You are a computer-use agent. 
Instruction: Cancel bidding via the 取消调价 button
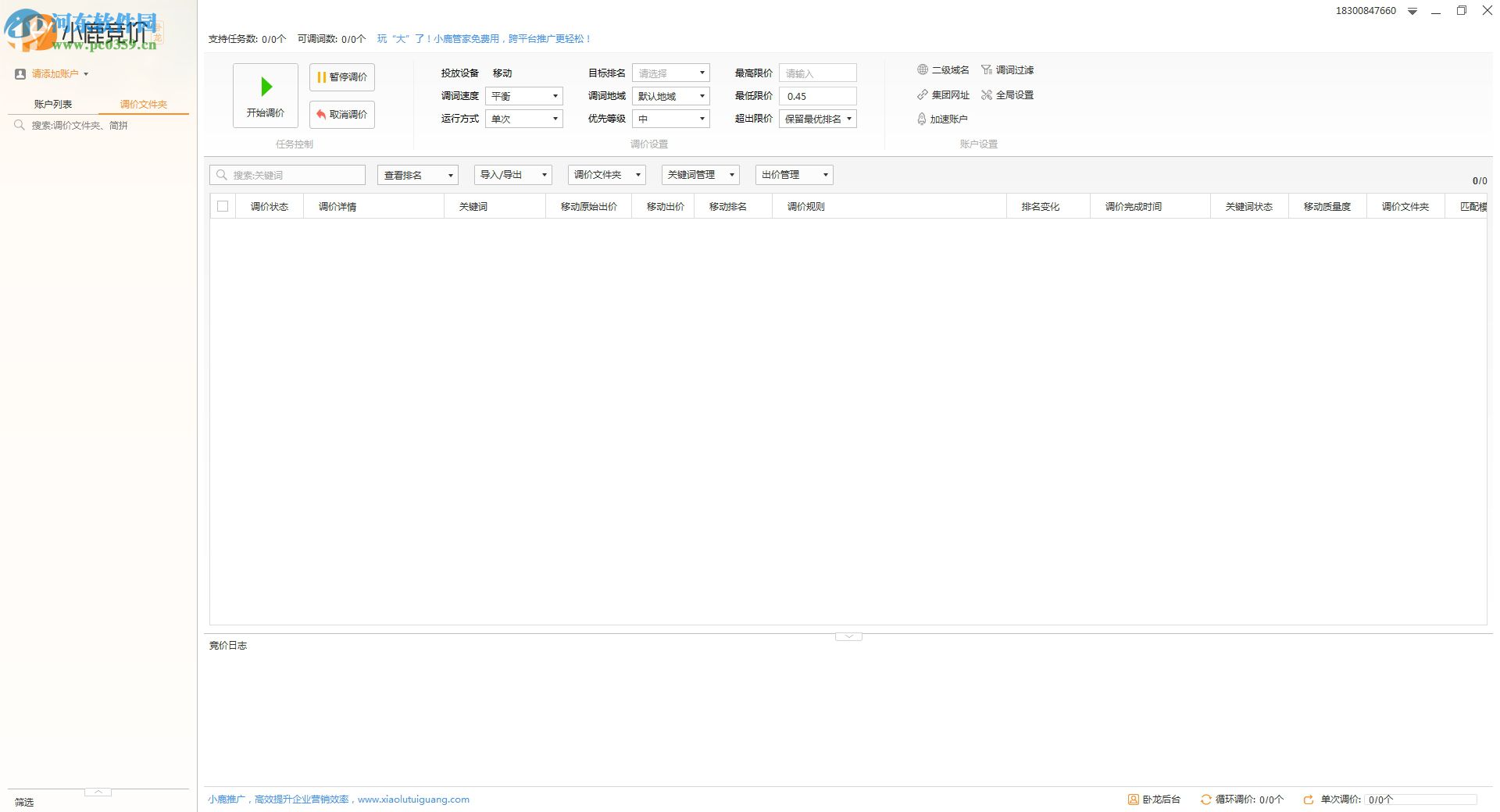click(342, 115)
